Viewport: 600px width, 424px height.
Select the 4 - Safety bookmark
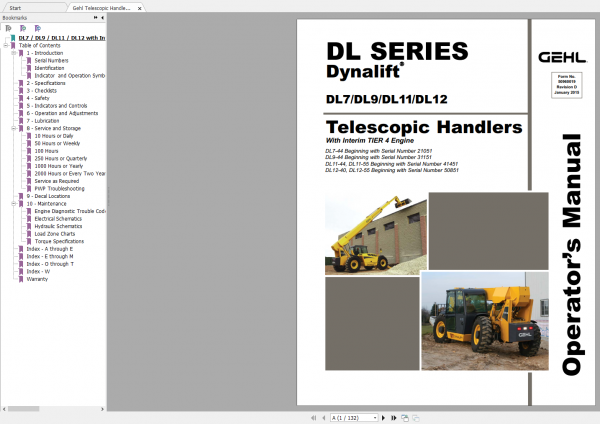click(38, 98)
